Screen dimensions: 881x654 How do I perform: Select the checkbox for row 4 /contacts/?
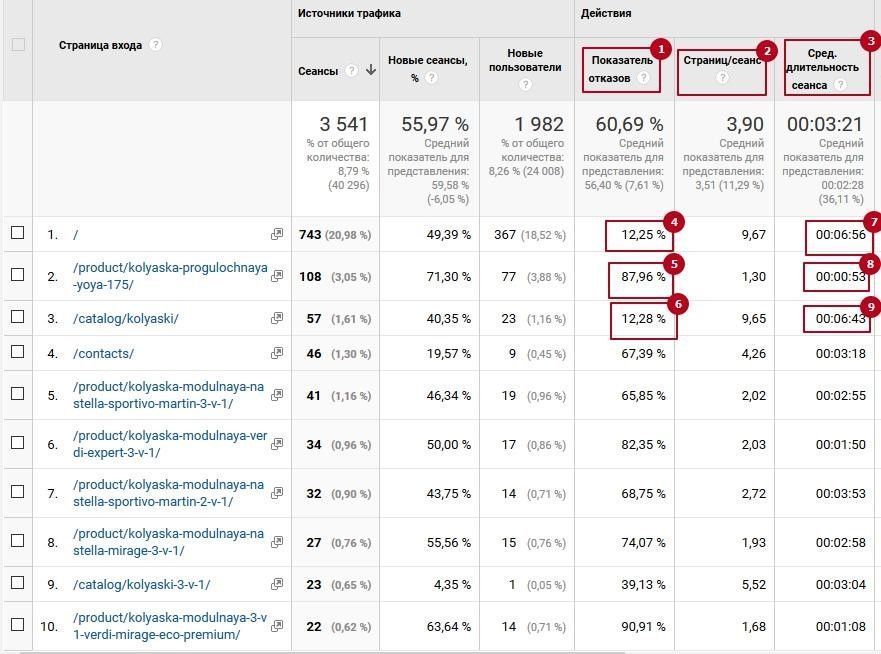coord(17,352)
